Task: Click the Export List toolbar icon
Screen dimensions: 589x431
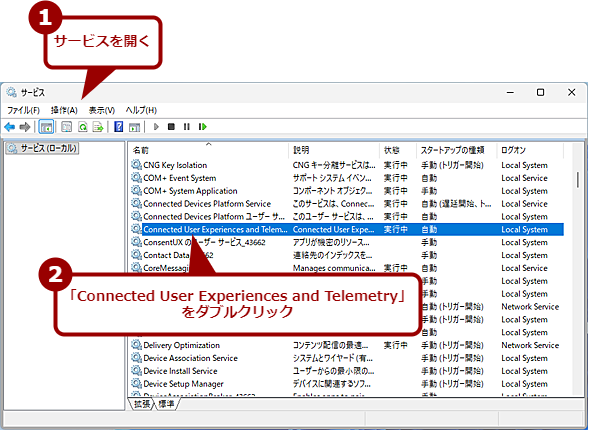Action: click(98, 127)
